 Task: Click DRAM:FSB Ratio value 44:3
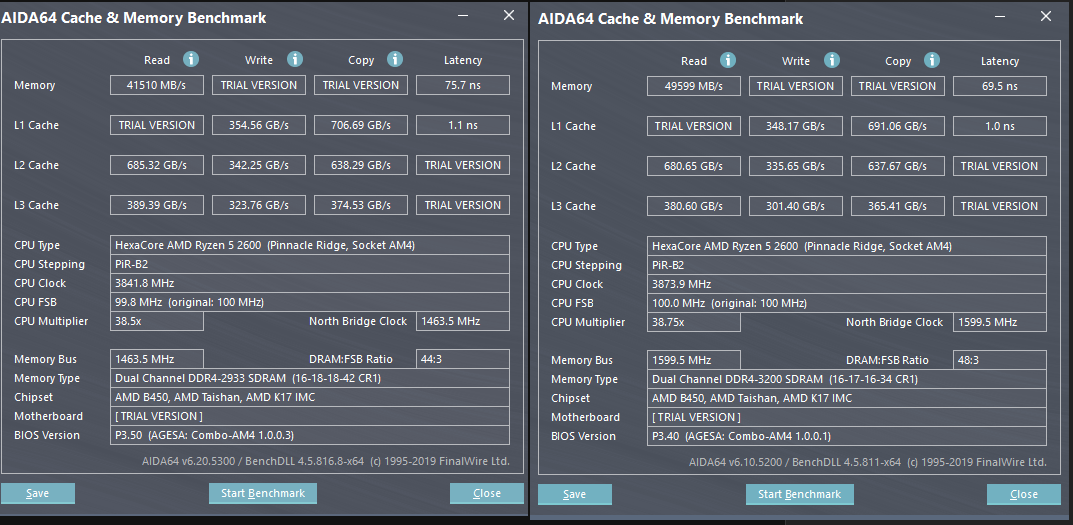pyautogui.click(x=463, y=359)
